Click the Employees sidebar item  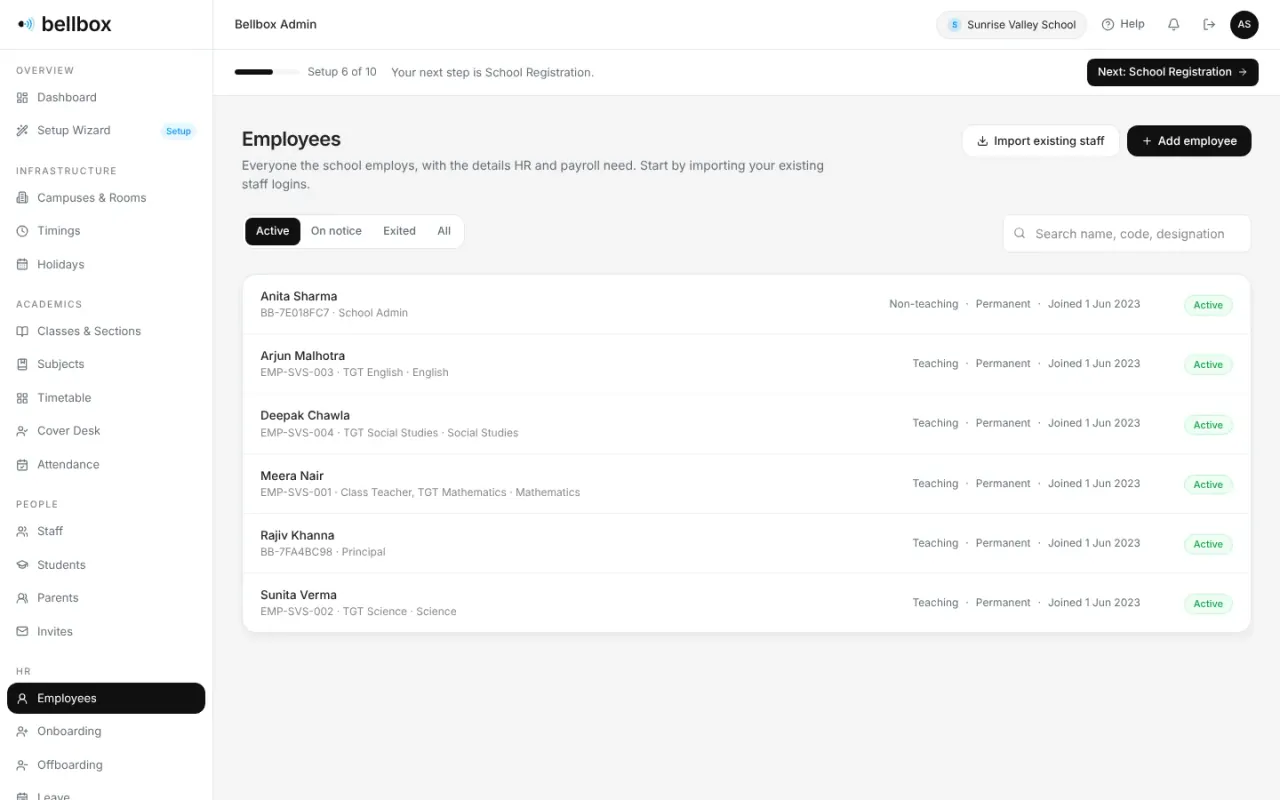[106, 698]
